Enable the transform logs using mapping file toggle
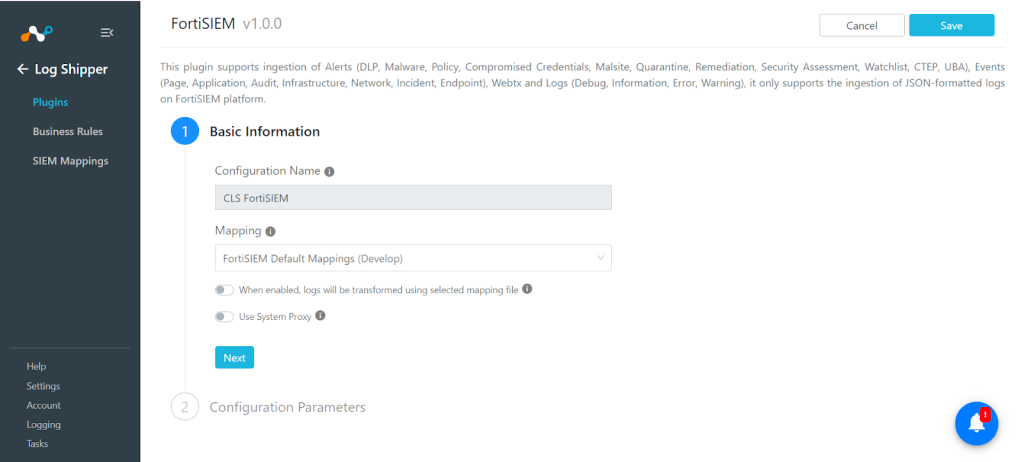 pyautogui.click(x=225, y=289)
